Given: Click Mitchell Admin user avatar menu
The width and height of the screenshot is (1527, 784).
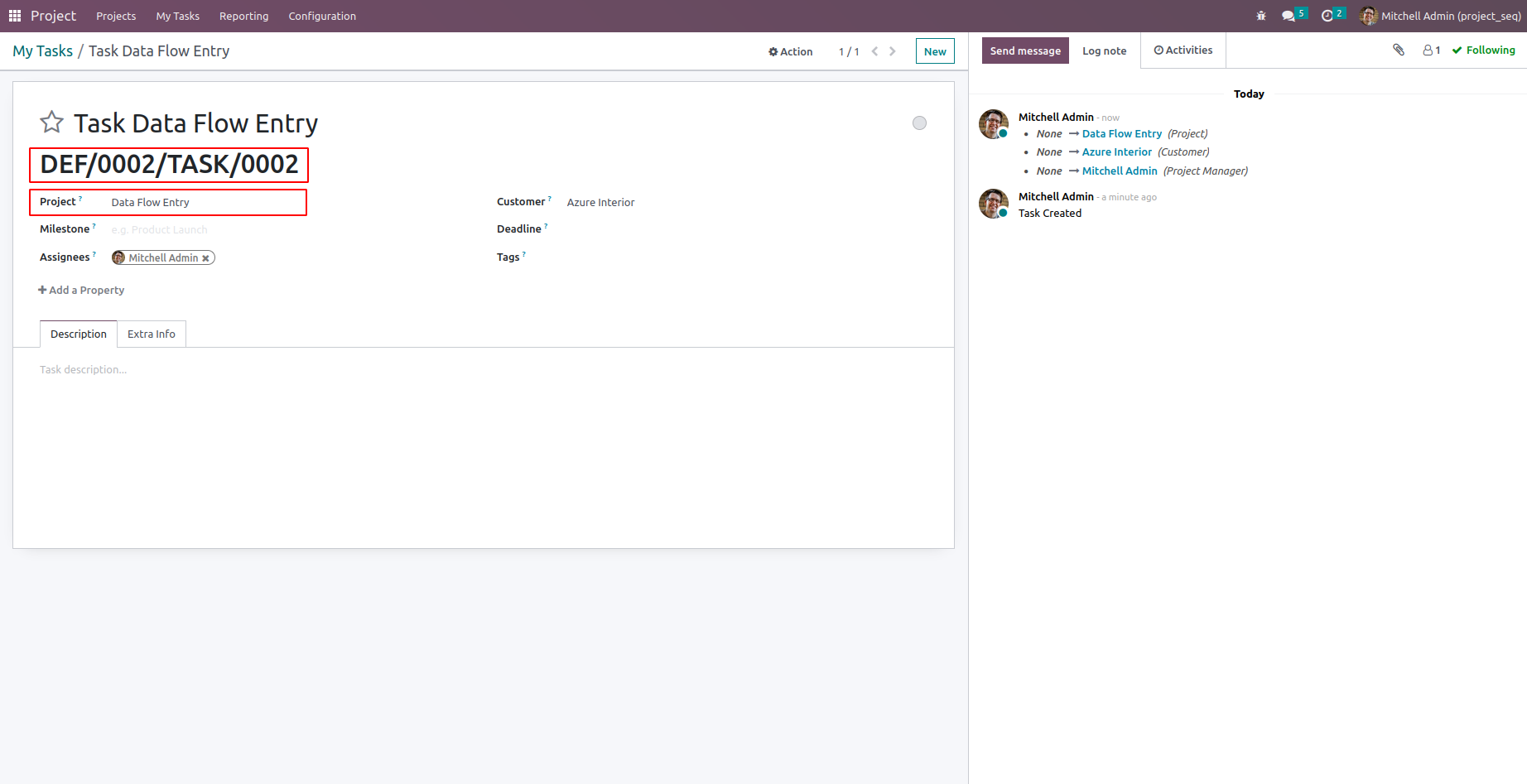Looking at the screenshot, I should (1440, 16).
